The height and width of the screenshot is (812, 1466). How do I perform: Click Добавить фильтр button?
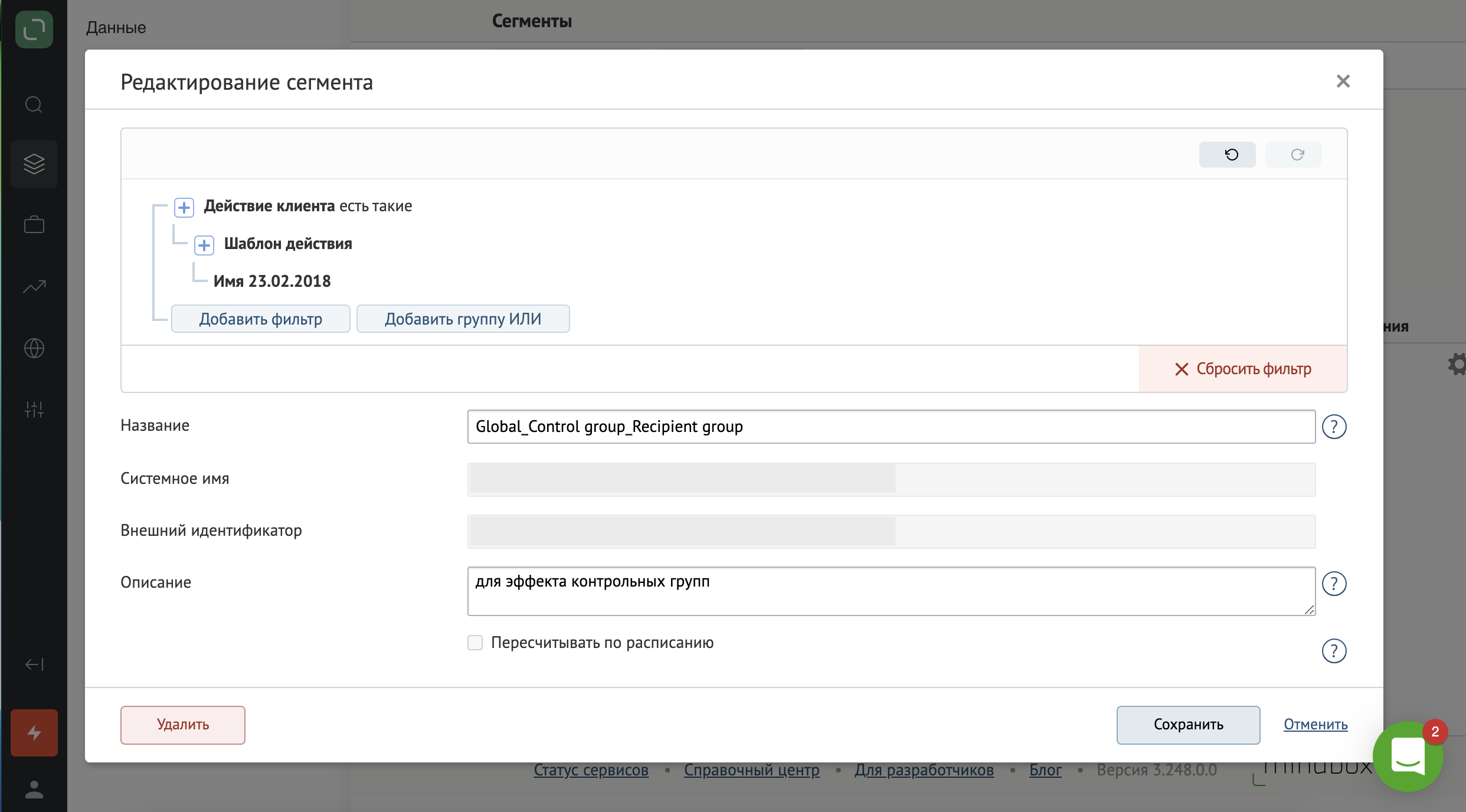tap(261, 319)
